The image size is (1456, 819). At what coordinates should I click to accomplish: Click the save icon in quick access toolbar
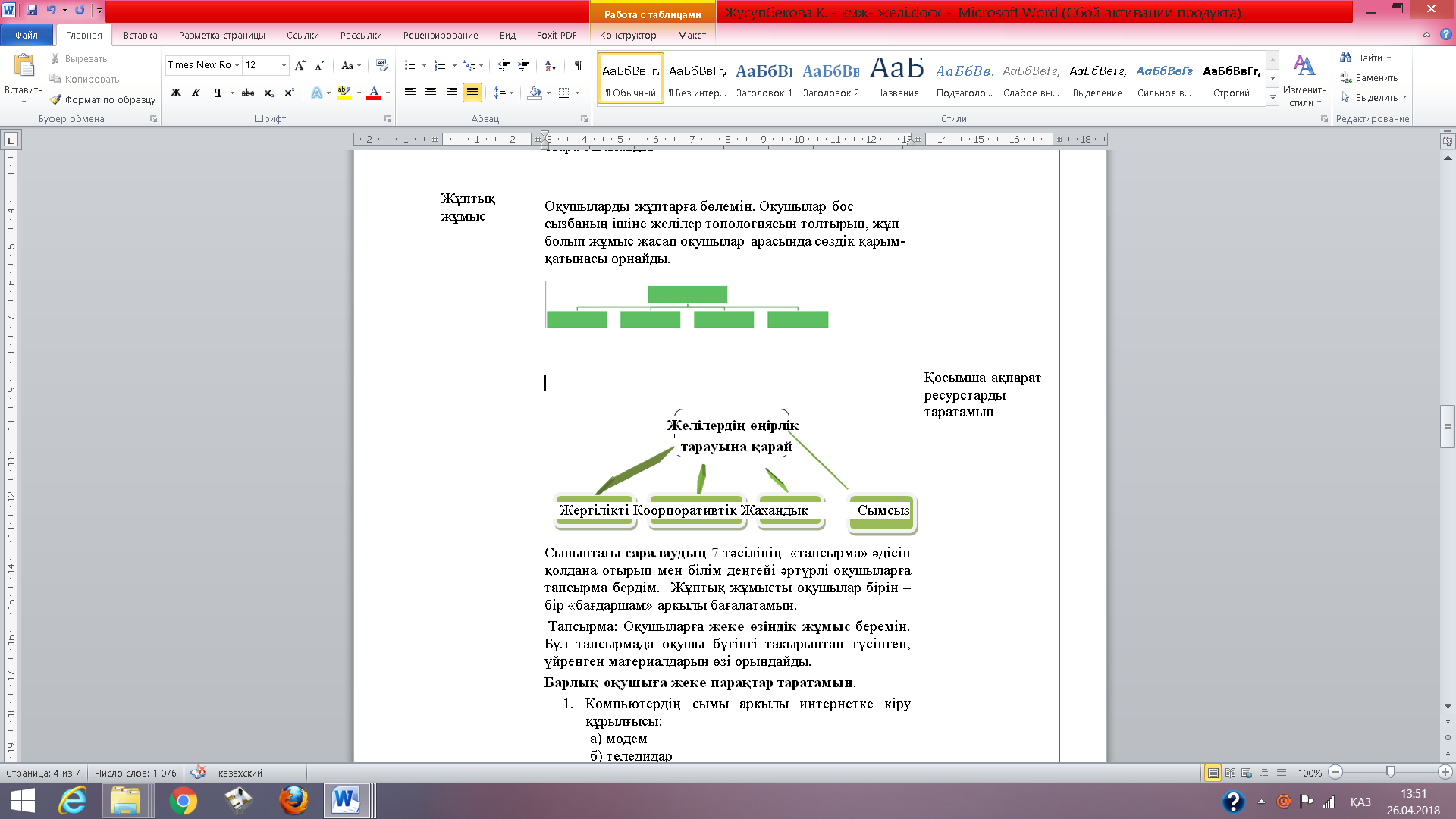pos(32,10)
